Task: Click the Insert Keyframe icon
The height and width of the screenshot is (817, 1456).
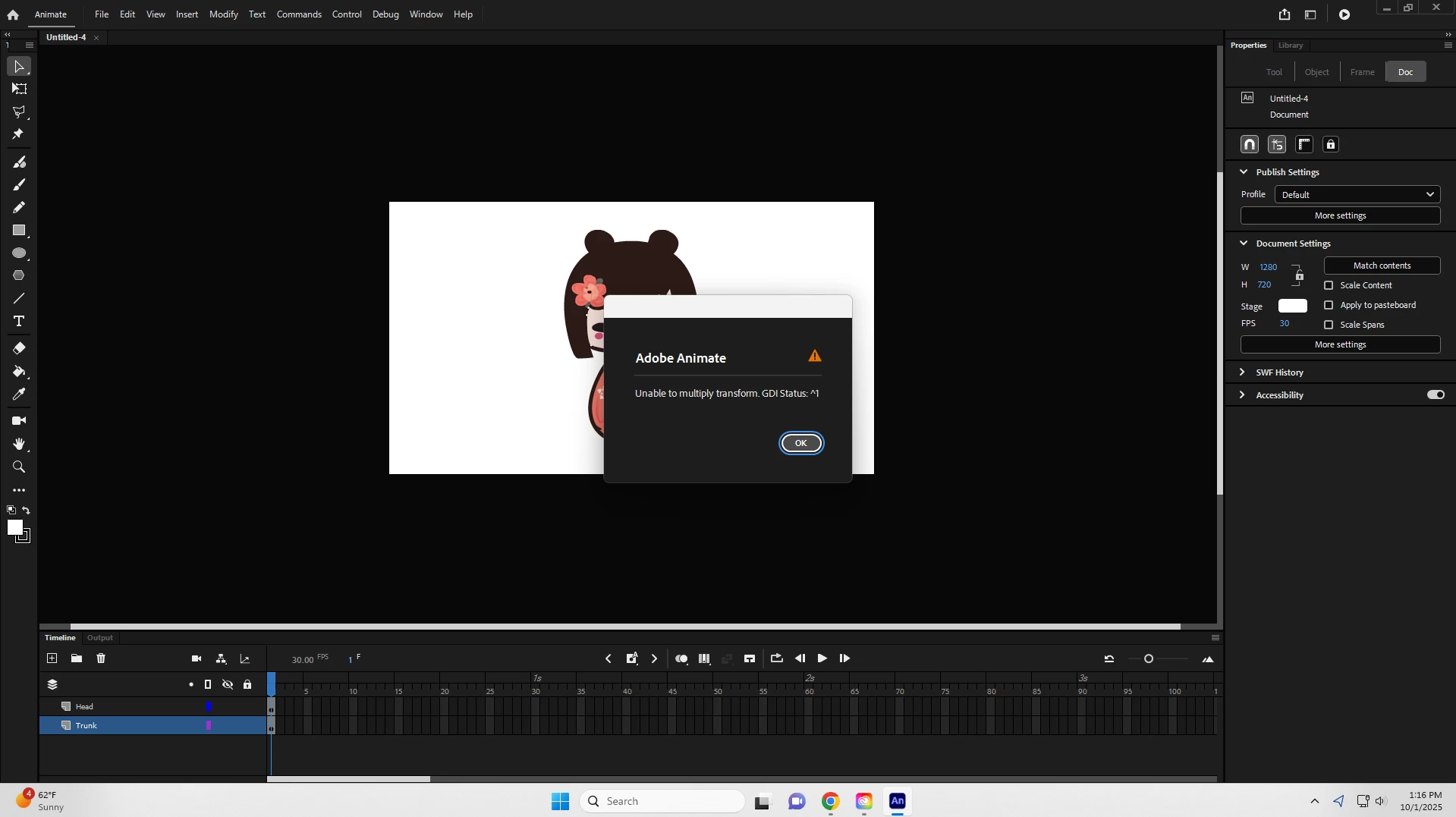Action: [631, 658]
